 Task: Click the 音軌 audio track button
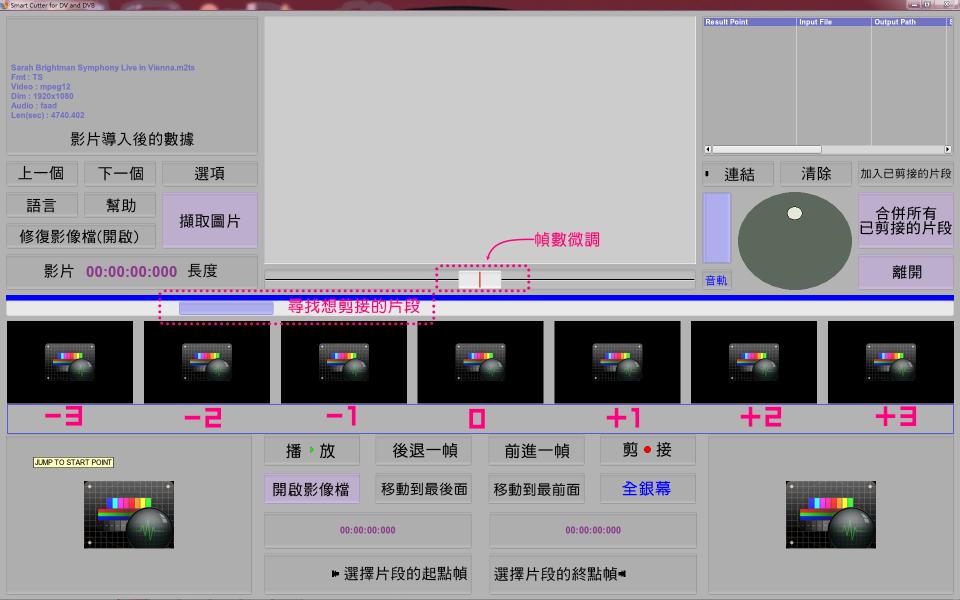tap(717, 281)
